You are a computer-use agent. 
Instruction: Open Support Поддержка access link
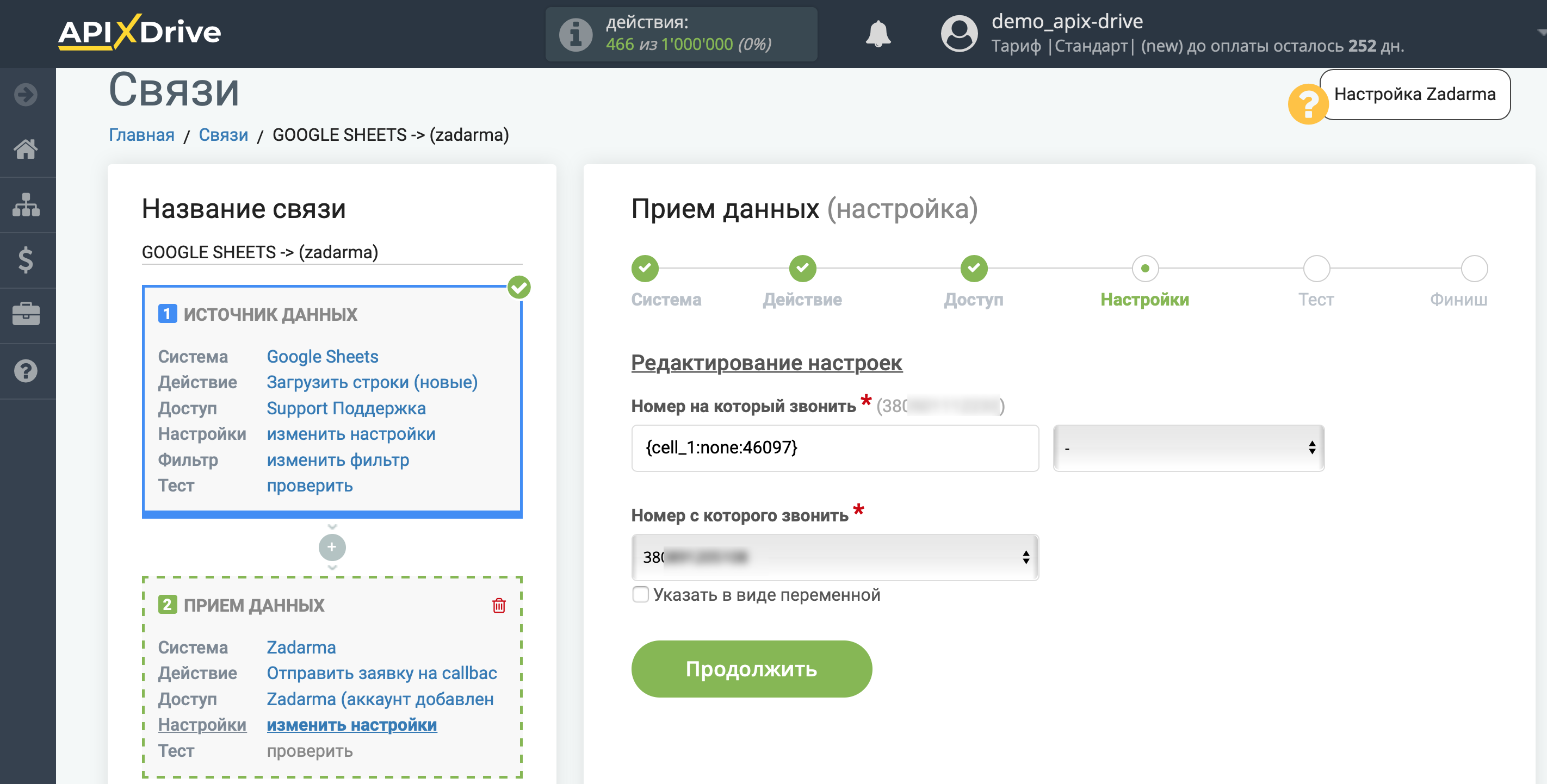coord(346,408)
